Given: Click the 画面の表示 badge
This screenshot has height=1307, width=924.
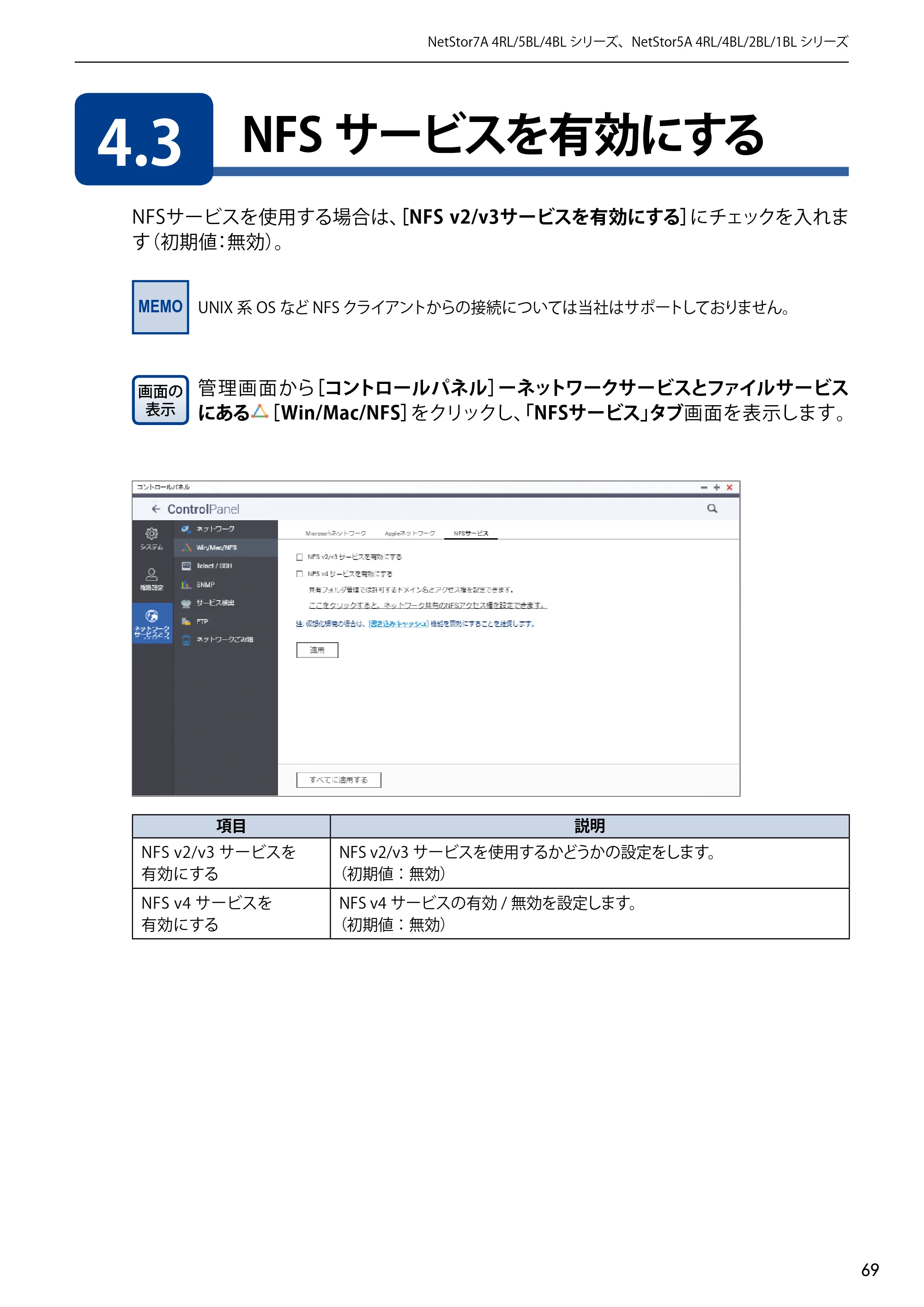Looking at the screenshot, I should pyautogui.click(x=160, y=400).
